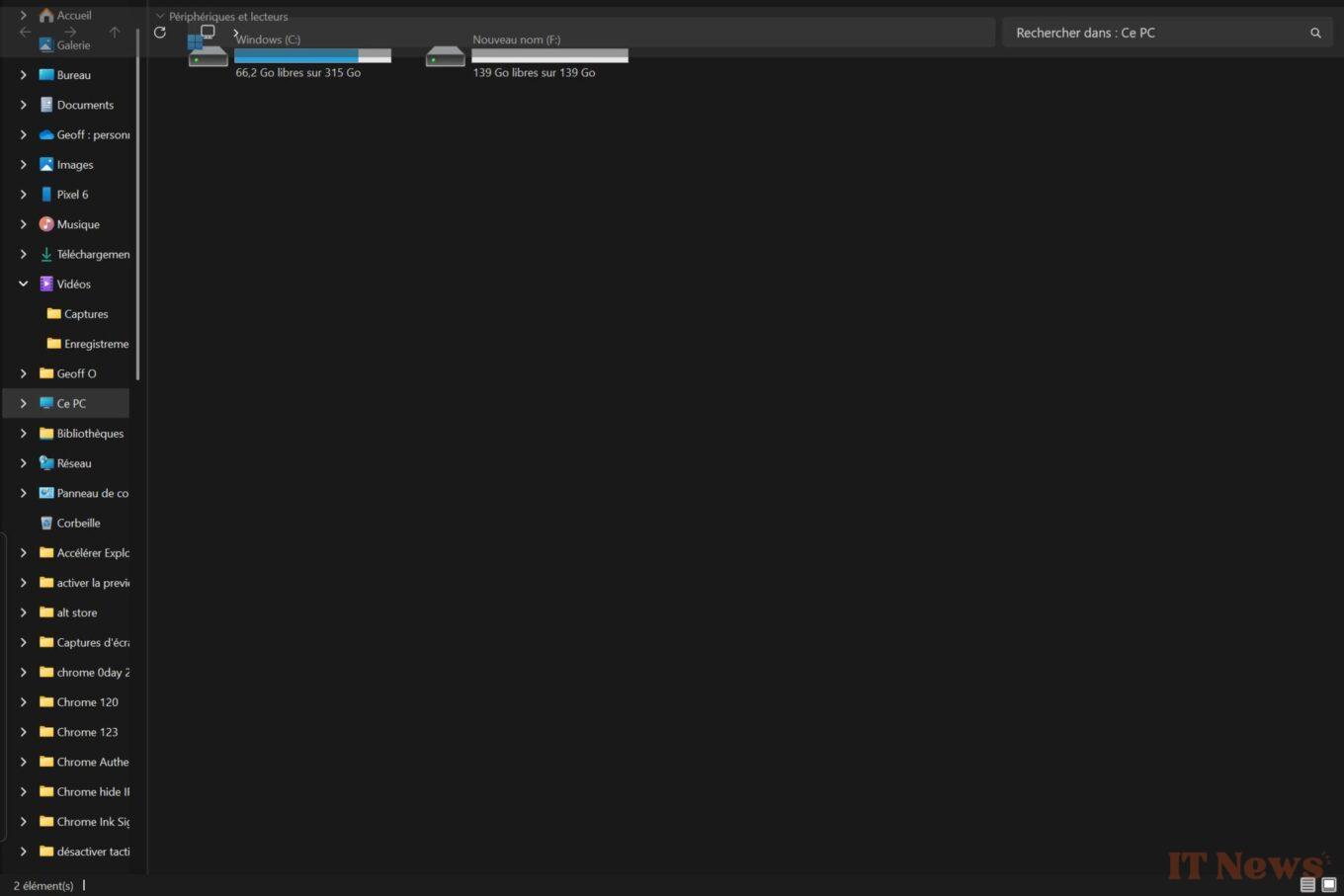Open the Windows (C:) drive
Screen dimensions: 1344x896
coord(267,40)
